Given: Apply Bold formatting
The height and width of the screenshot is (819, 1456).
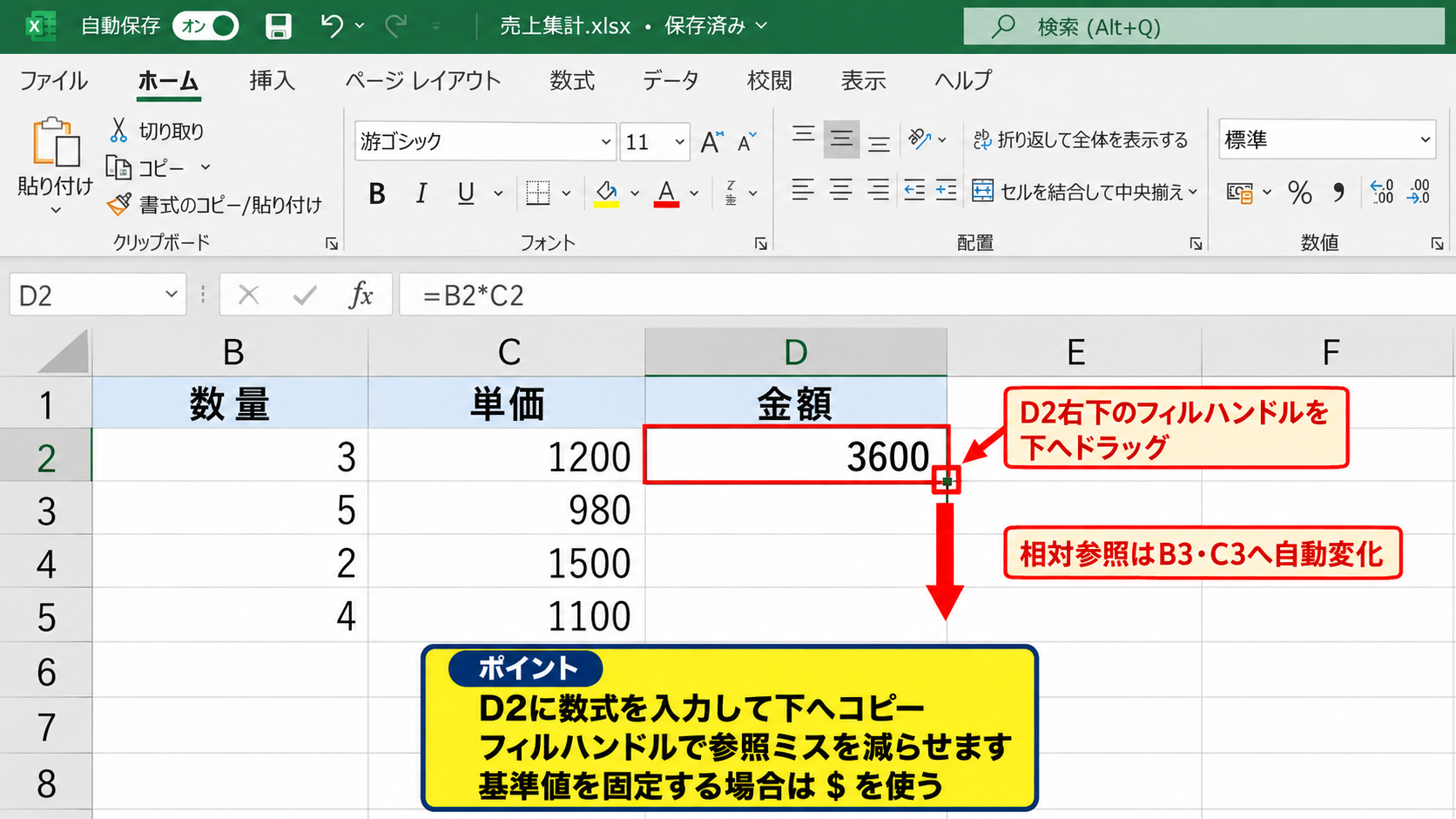Looking at the screenshot, I should 377,193.
